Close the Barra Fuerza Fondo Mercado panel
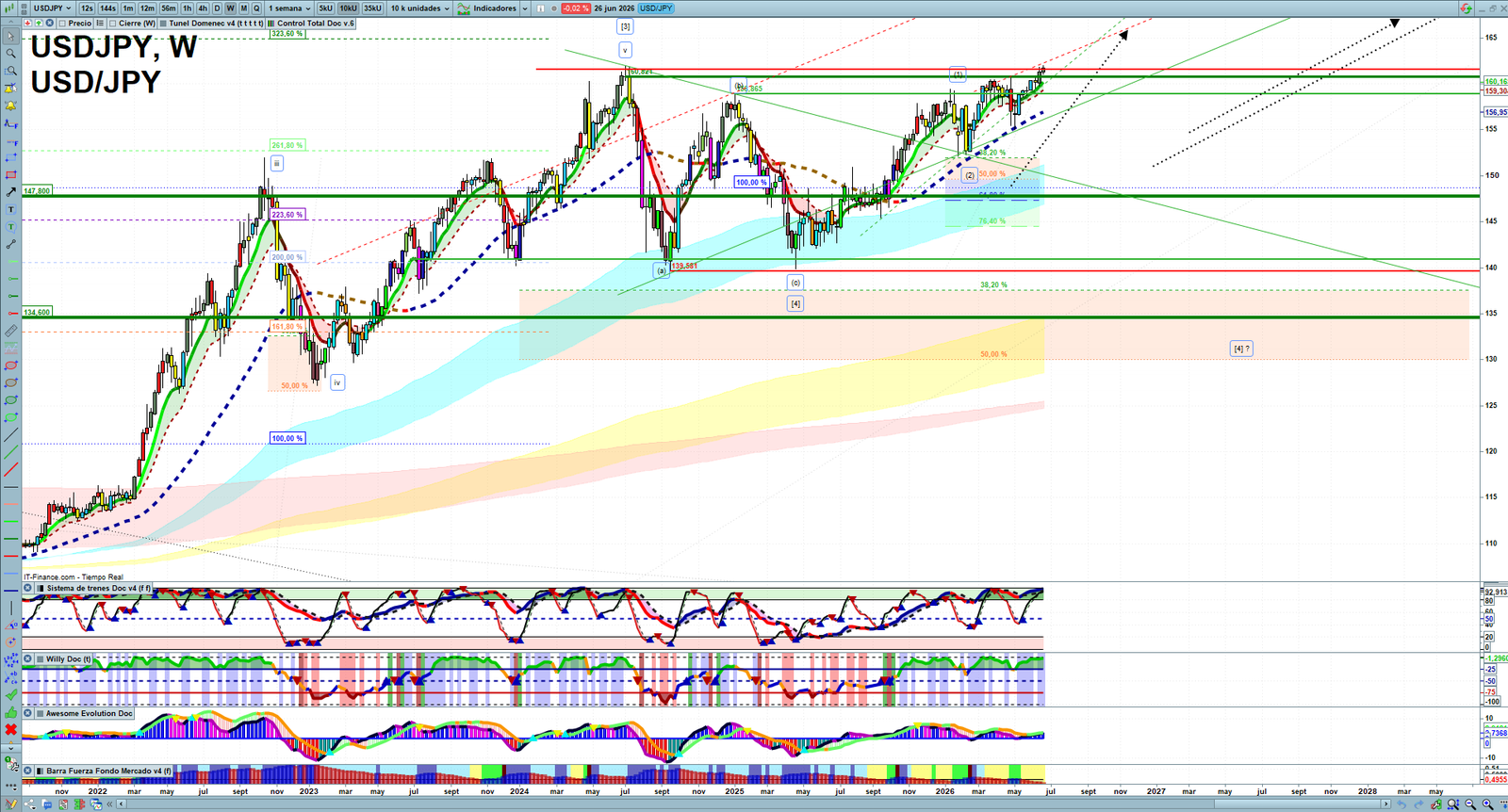 (28, 771)
